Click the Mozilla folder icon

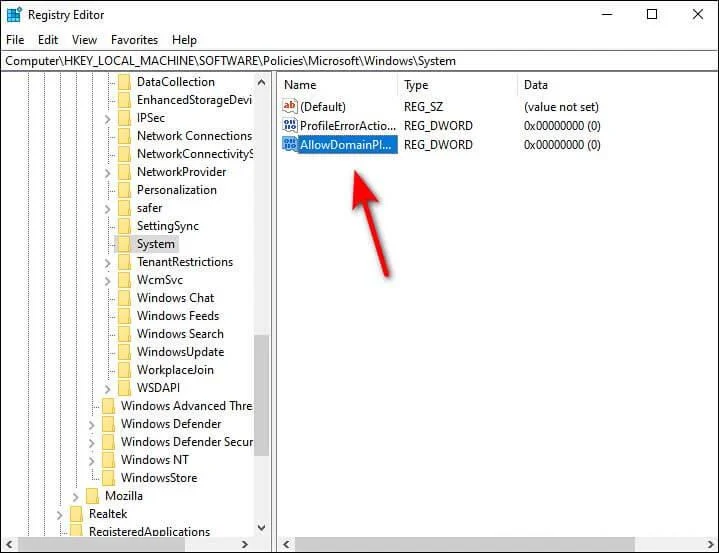(92, 496)
